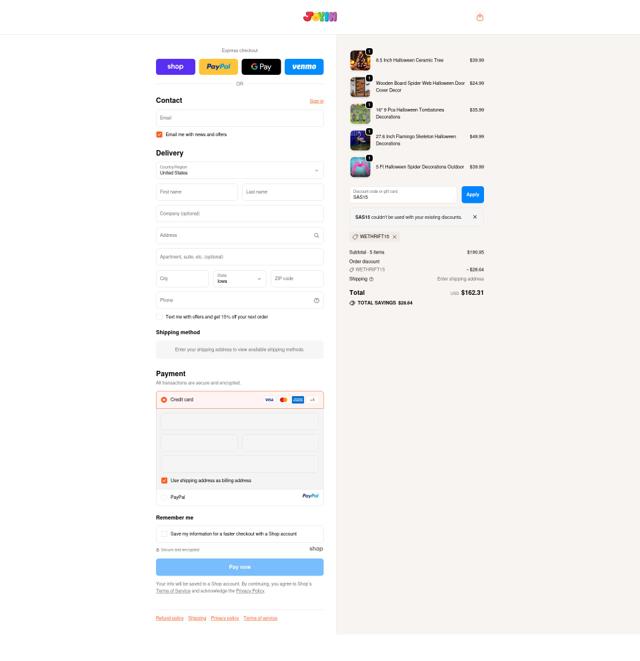Open the Refund policy footer link
The width and height of the screenshot is (640, 661).
169,618
